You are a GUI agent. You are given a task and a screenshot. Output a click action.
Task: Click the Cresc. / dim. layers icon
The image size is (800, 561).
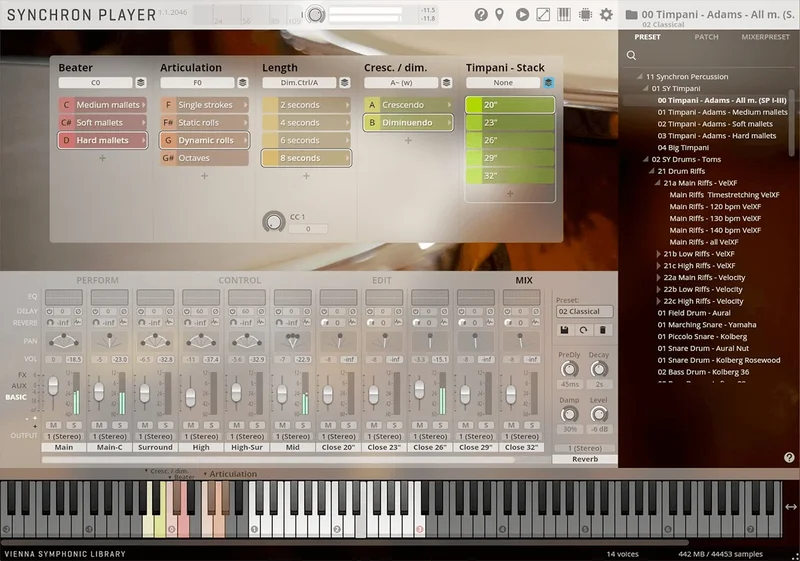tap(446, 83)
